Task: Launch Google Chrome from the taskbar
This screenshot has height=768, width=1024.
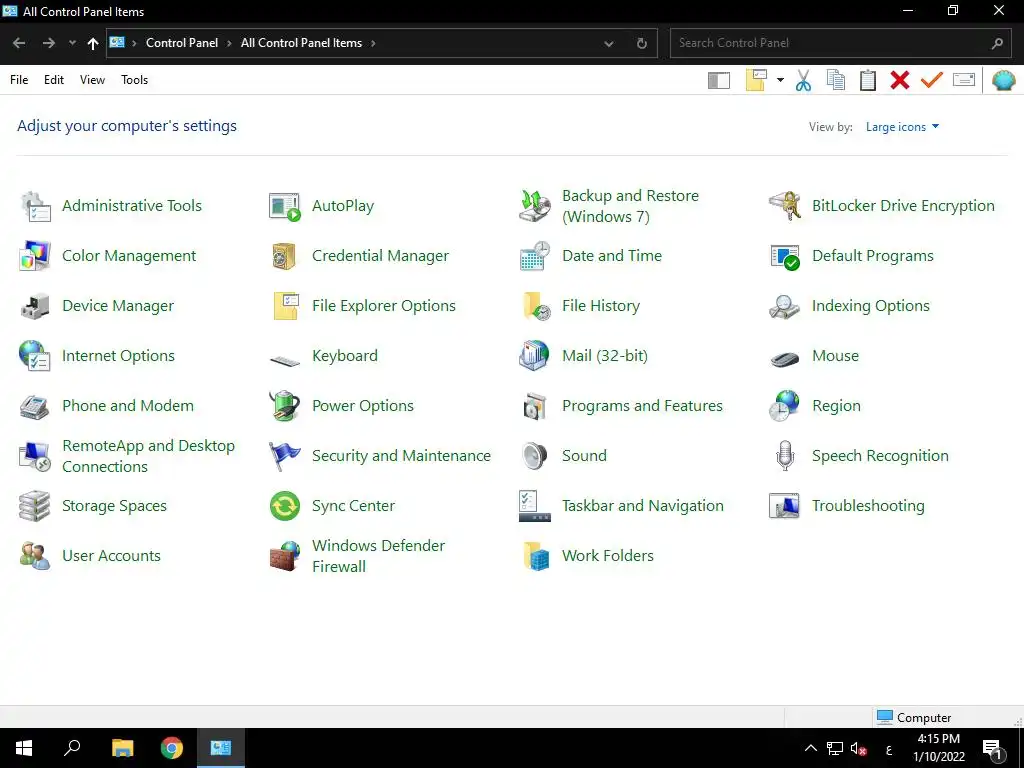Action: click(x=172, y=748)
